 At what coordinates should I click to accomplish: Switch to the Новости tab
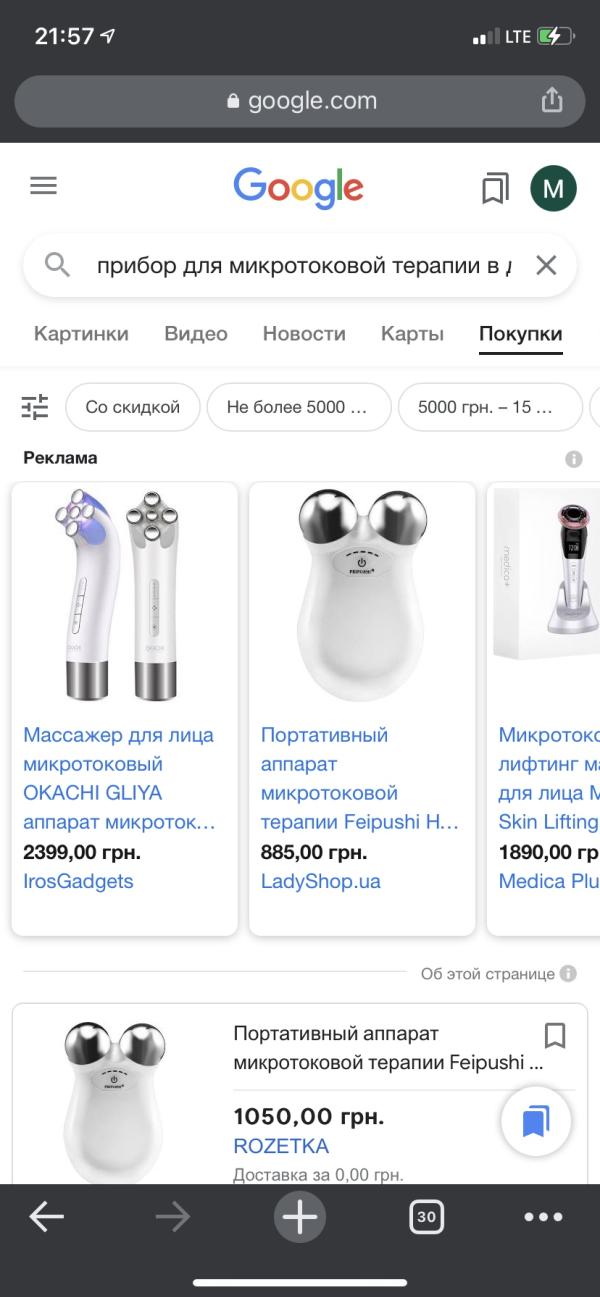click(304, 334)
